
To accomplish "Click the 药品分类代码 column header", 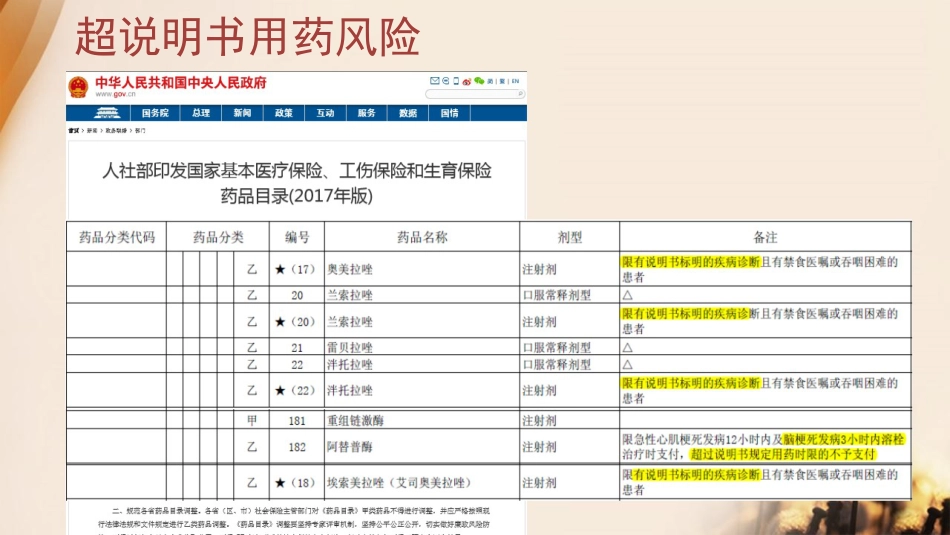I will click(116, 237).
